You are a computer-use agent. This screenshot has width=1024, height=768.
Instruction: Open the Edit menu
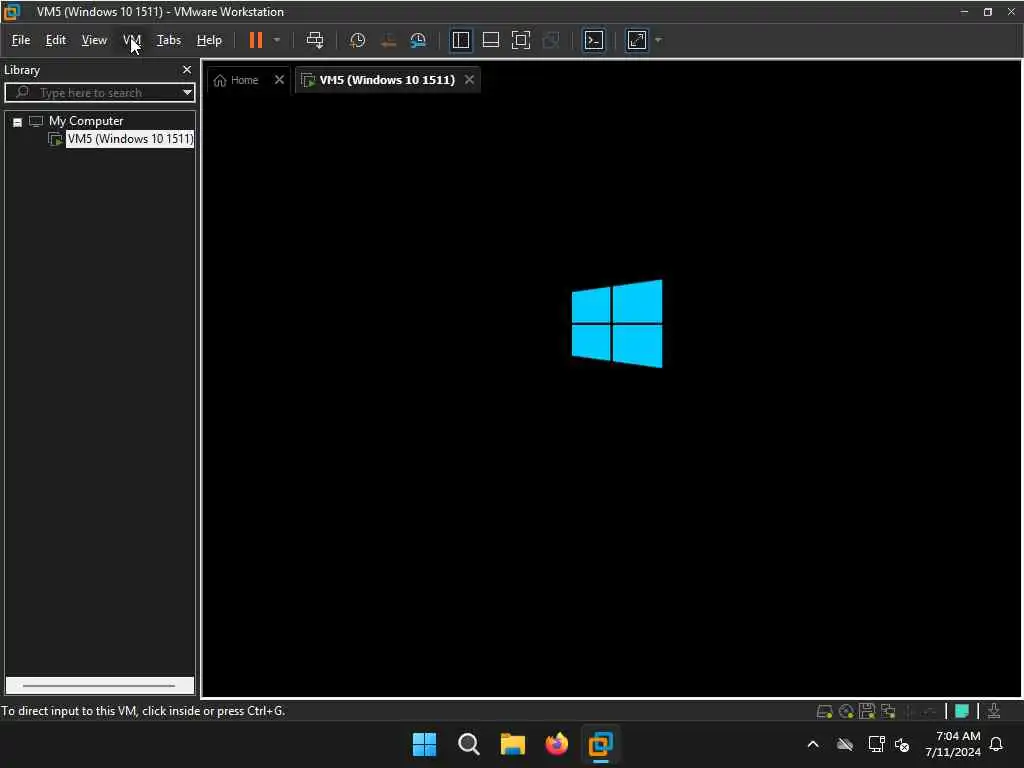pyautogui.click(x=56, y=40)
